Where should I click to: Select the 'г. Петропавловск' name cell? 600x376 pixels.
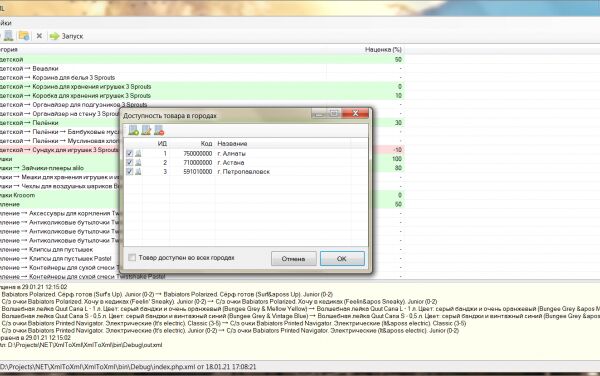click(243, 172)
